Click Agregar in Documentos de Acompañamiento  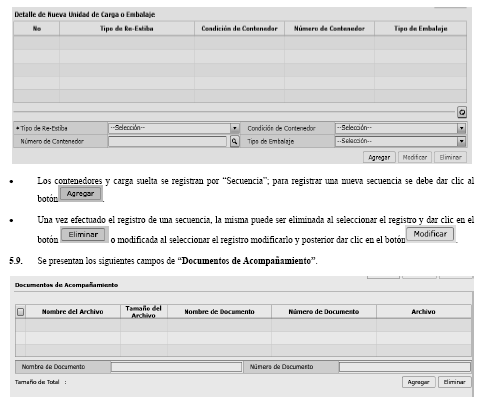coord(418,382)
